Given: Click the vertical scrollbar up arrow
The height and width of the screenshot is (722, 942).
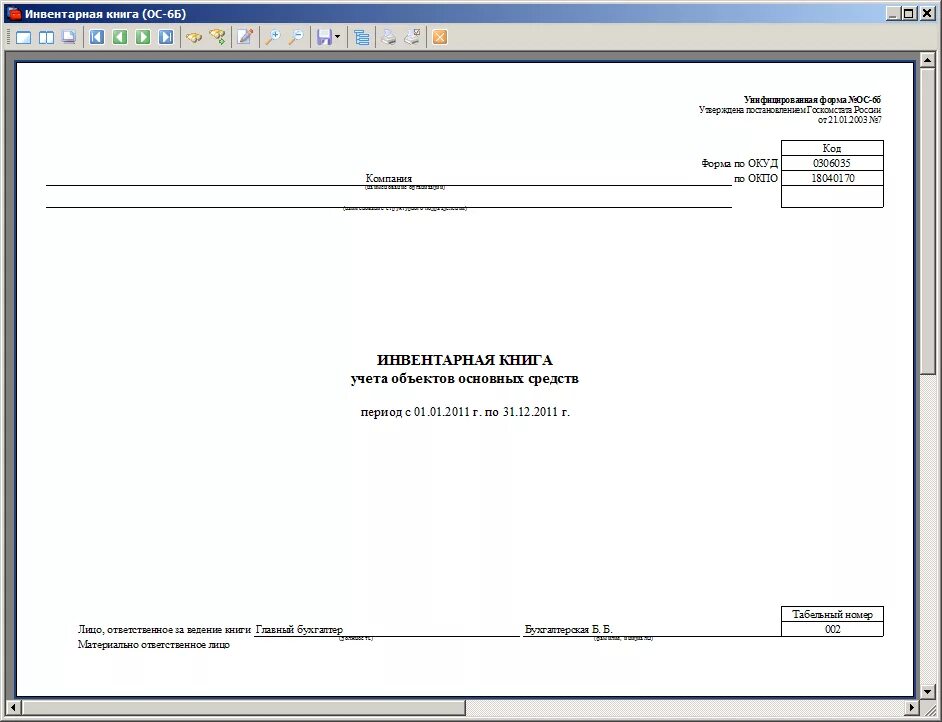Looking at the screenshot, I should (x=928, y=59).
